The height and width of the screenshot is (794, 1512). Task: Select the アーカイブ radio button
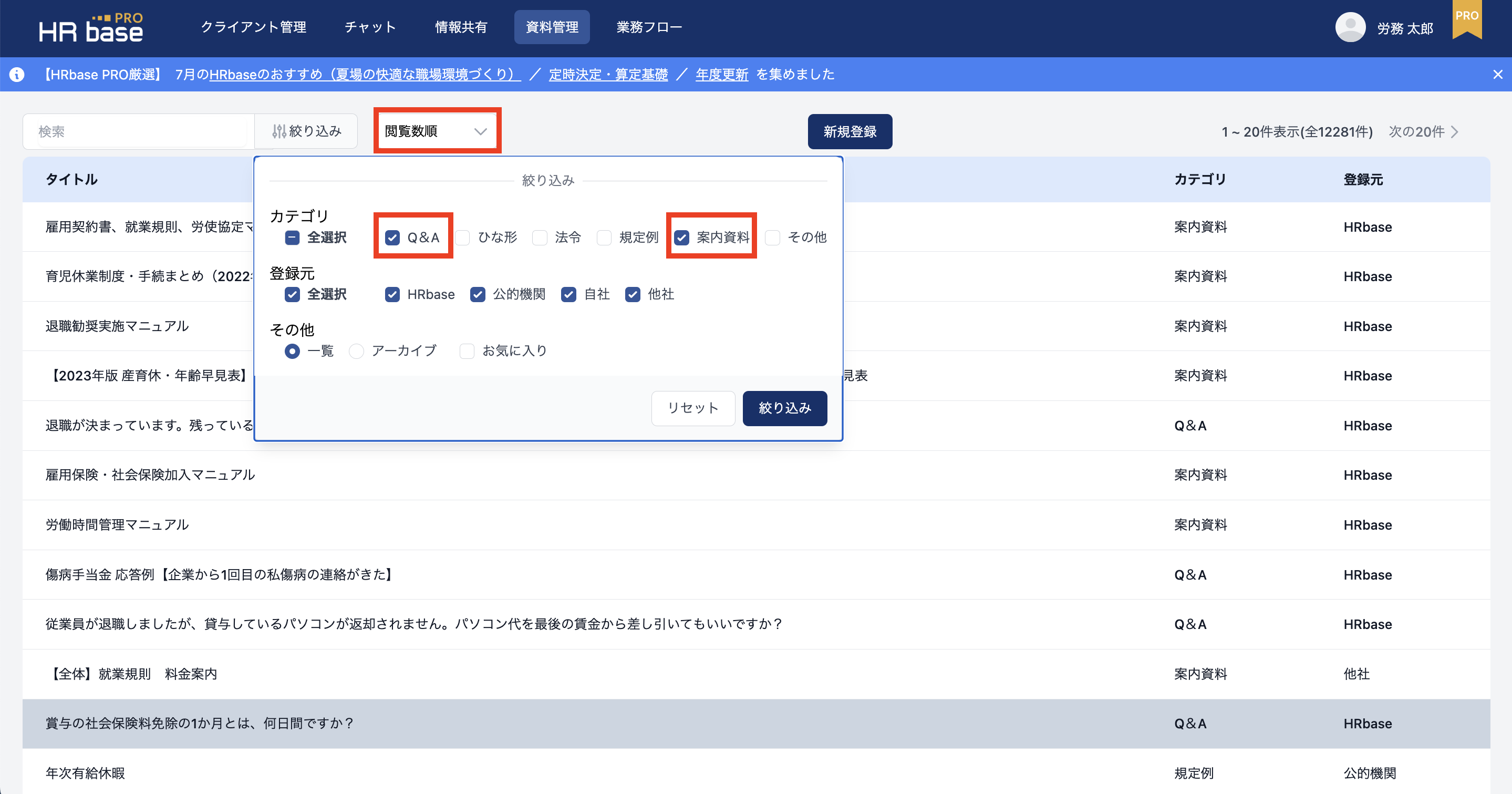pos(356,351)
